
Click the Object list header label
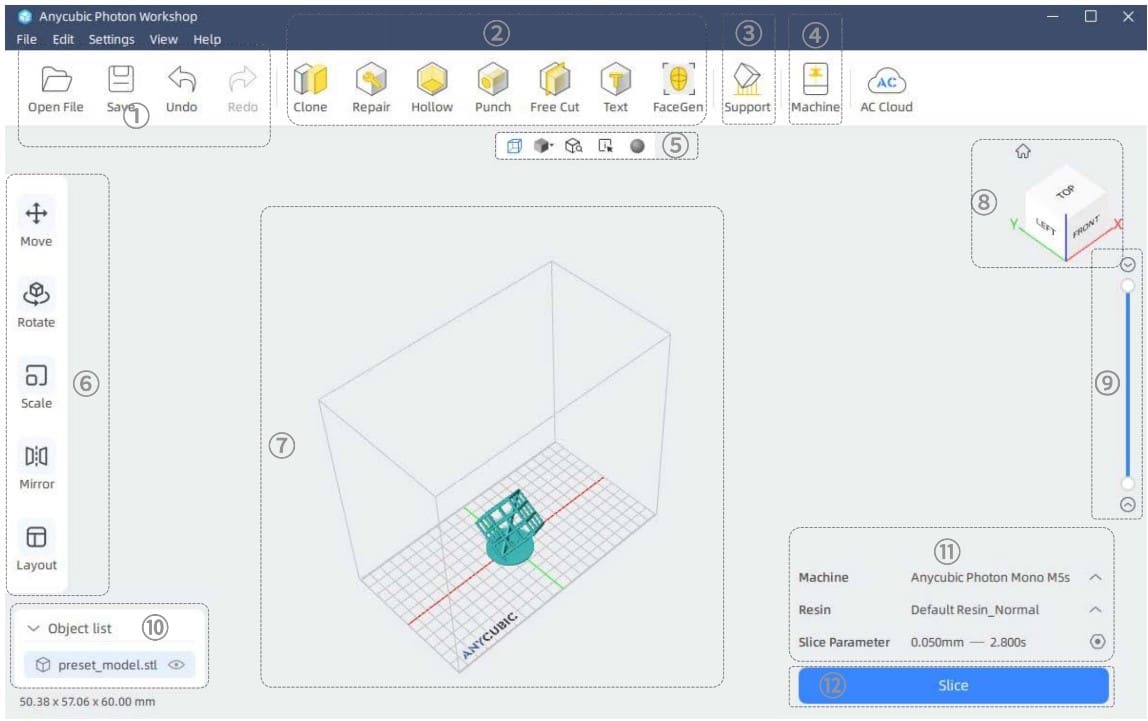coord(80,628)
